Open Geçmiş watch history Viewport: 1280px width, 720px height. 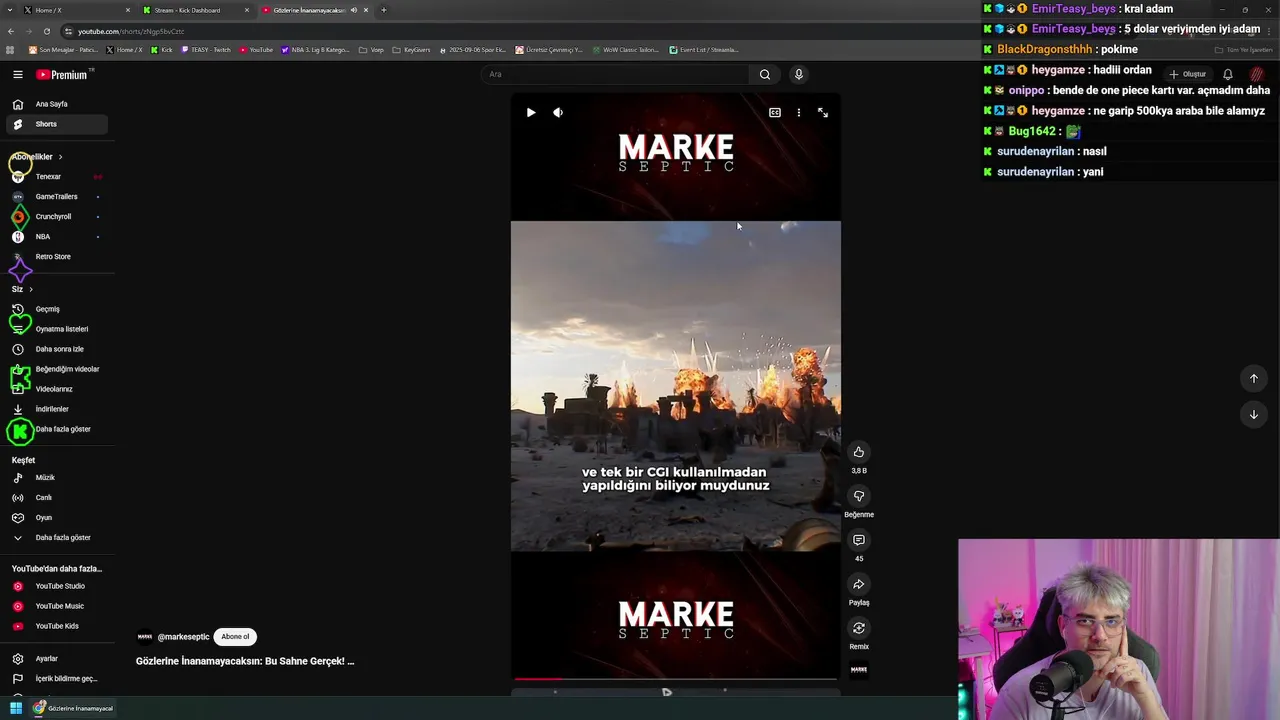(x=56, y=309)
